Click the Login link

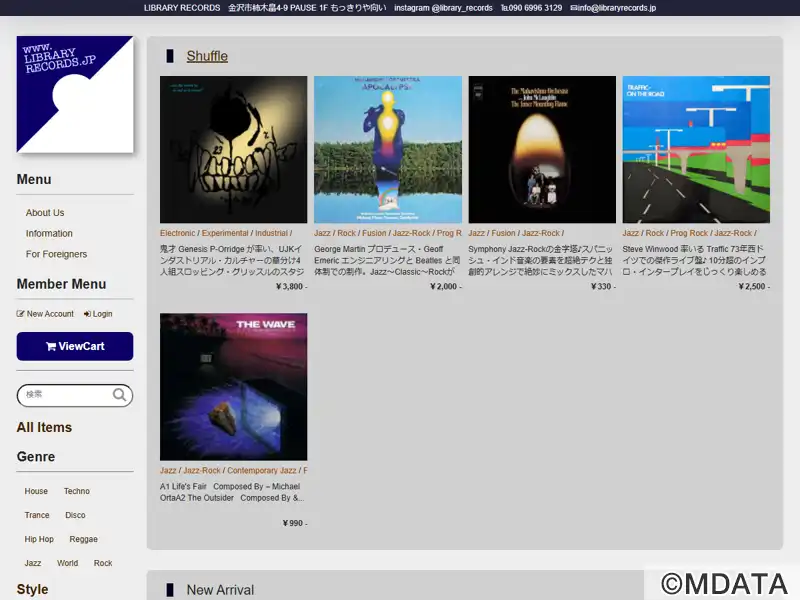(98, 314)
